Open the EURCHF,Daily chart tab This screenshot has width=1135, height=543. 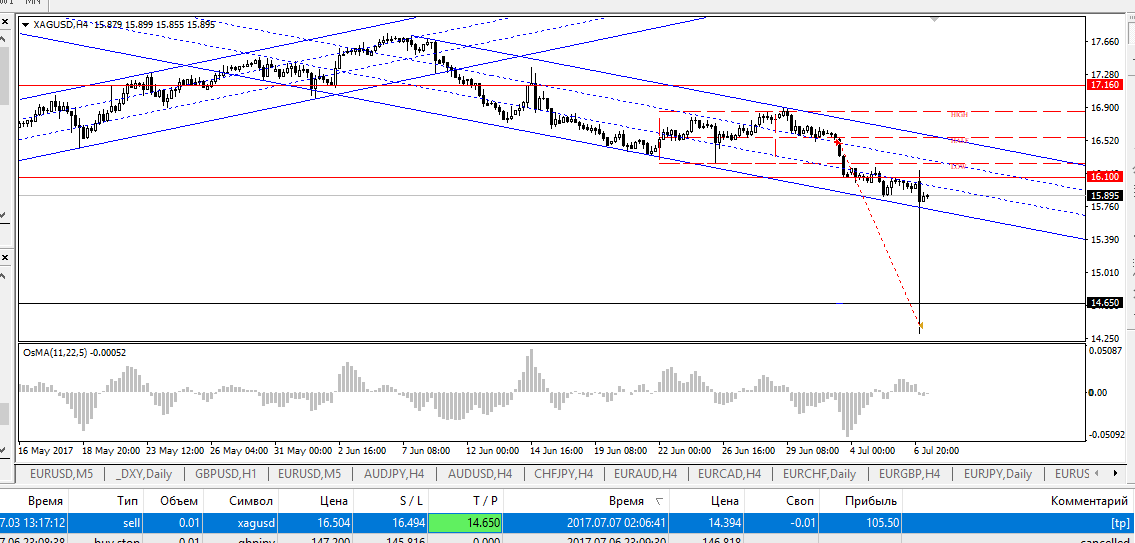819,473
